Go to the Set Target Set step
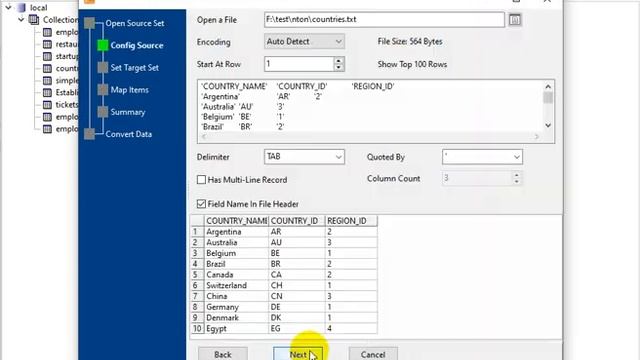The width and height of the screenshot is (640, 360). pyautogui.click(x=135, y=68)
